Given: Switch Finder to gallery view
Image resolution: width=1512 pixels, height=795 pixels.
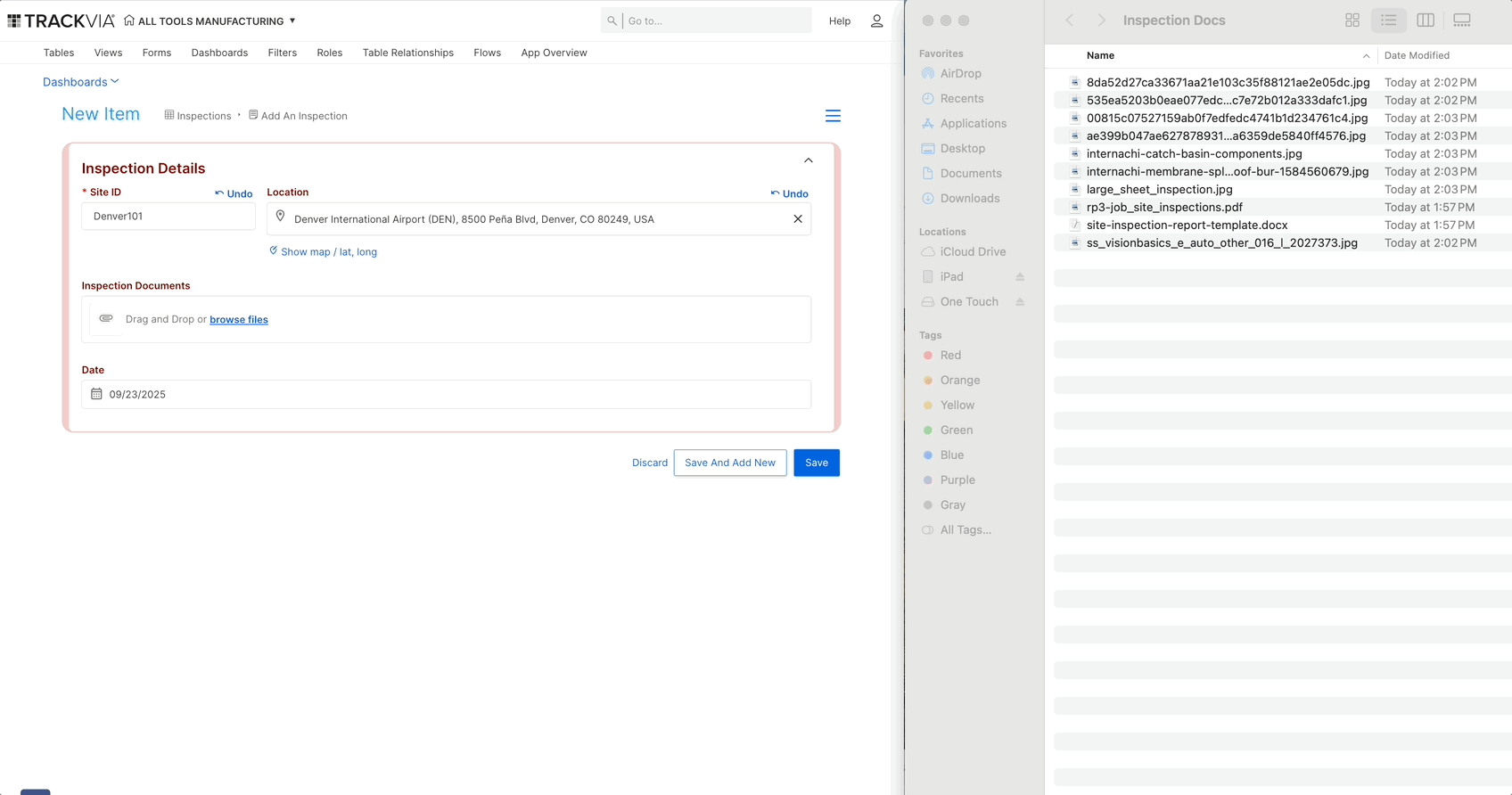Looking at the screenshot, I should (x=1462, y=20).
